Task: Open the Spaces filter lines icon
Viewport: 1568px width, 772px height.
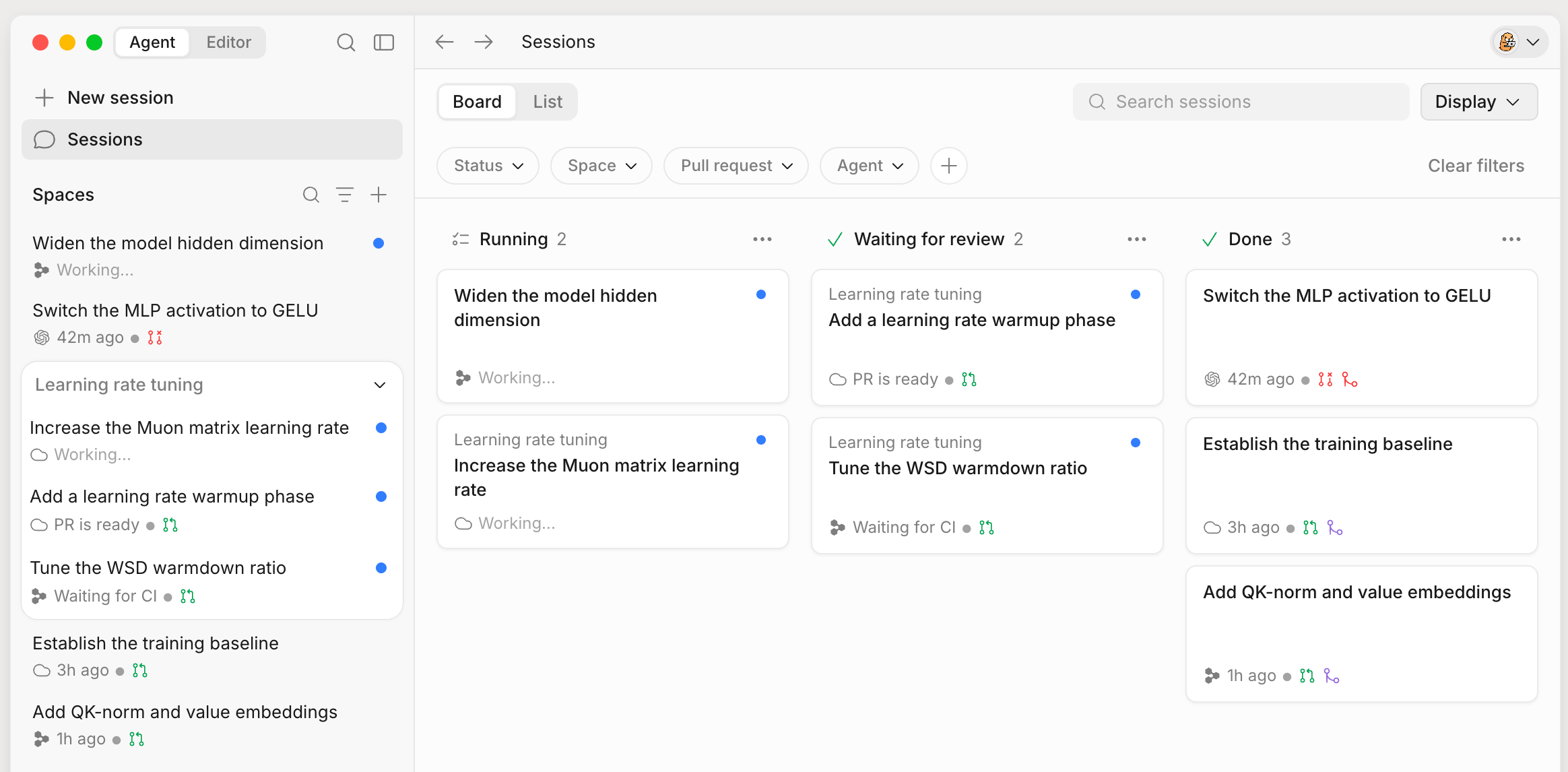Action: coord(345,195)
